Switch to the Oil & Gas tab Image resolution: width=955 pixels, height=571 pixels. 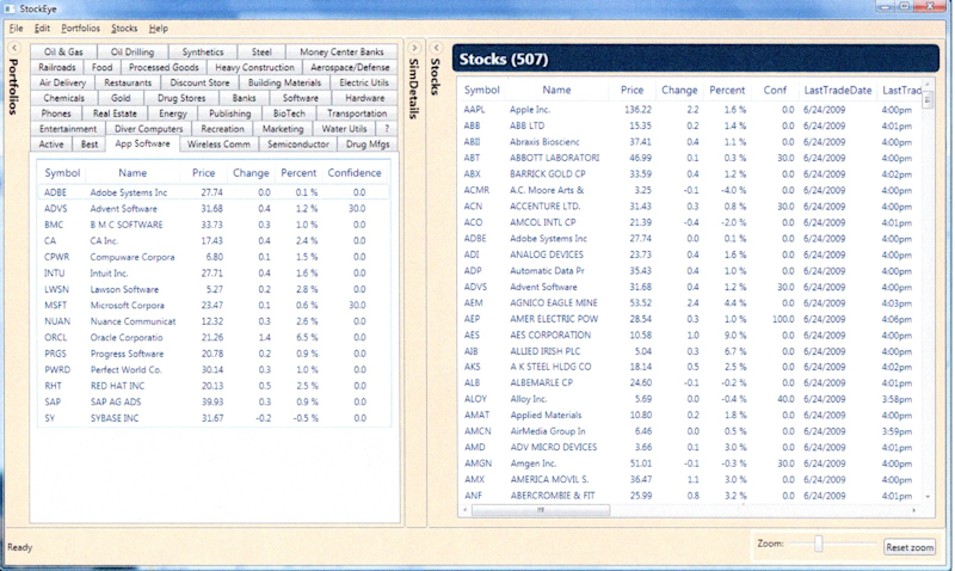(63, 52)
